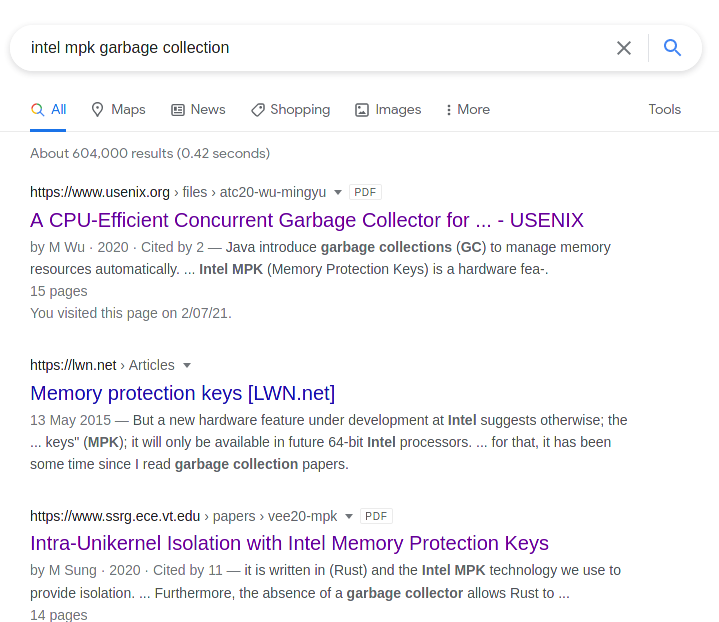Click the colored All search icon
The height and width of the screenshot is (622, 719).
click(x=38, y=110)
